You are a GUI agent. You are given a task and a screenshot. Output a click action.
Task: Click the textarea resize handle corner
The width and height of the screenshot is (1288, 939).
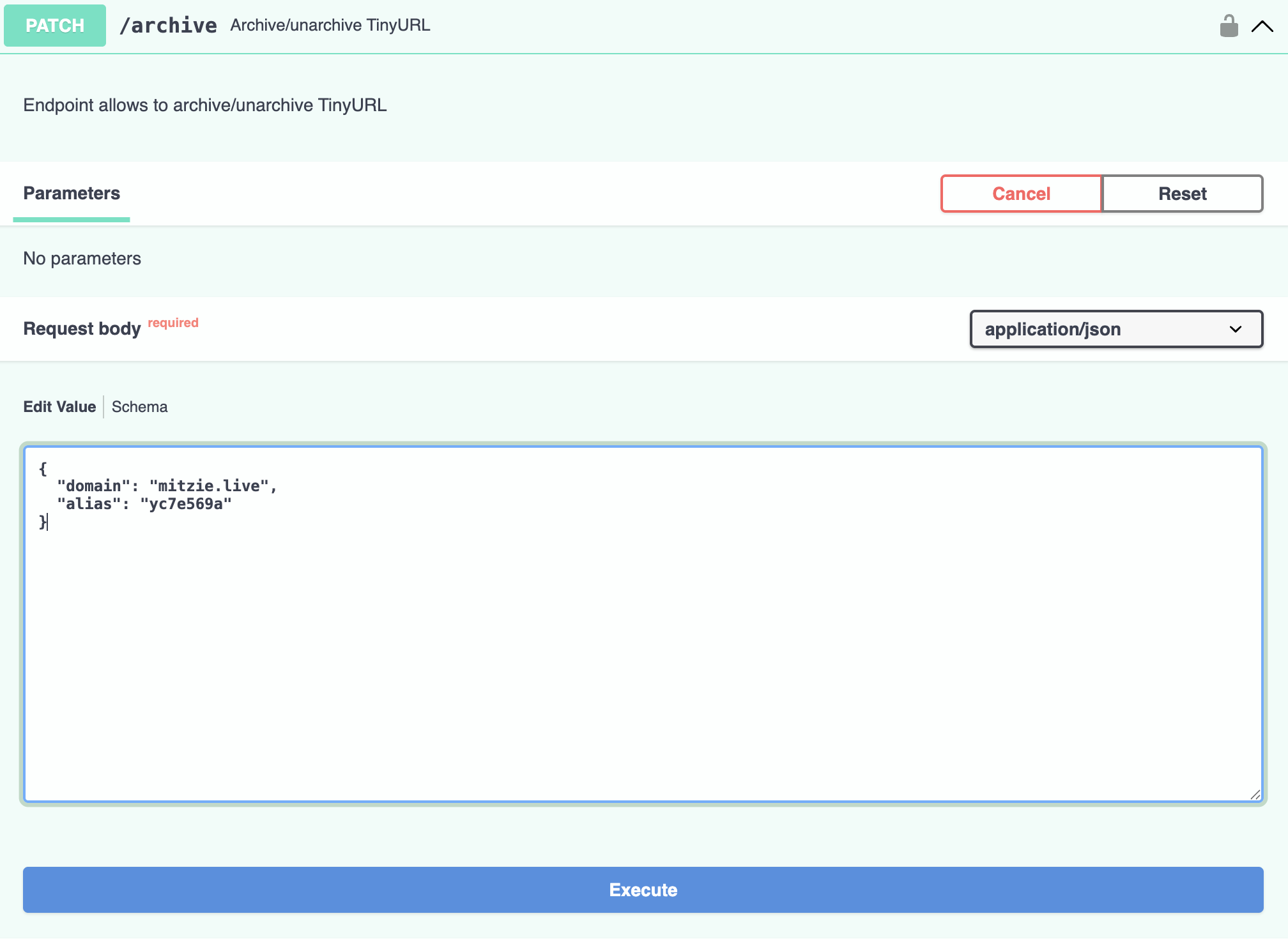1255,795
